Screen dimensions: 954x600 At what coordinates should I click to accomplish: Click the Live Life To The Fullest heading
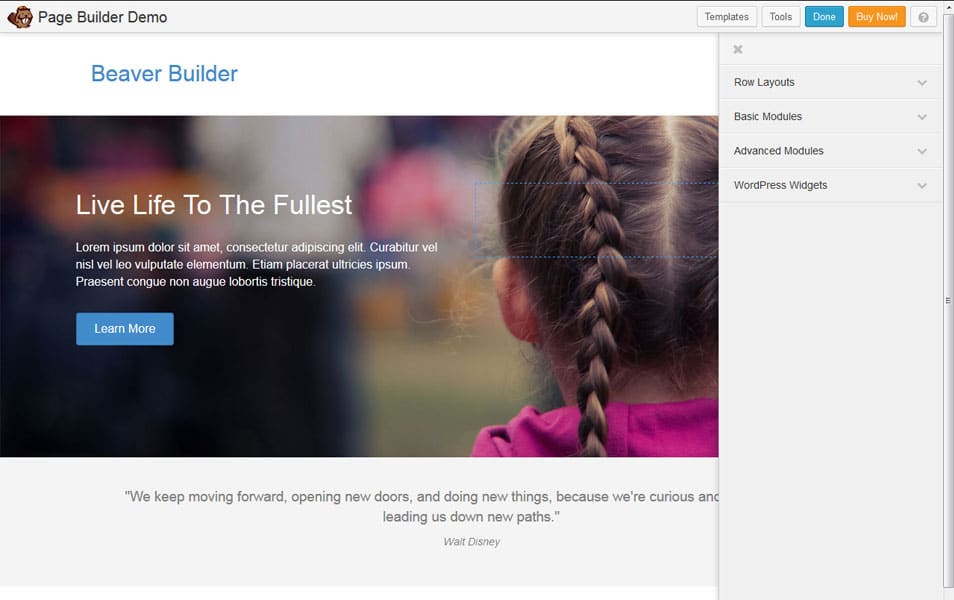[x=213, y=205]
